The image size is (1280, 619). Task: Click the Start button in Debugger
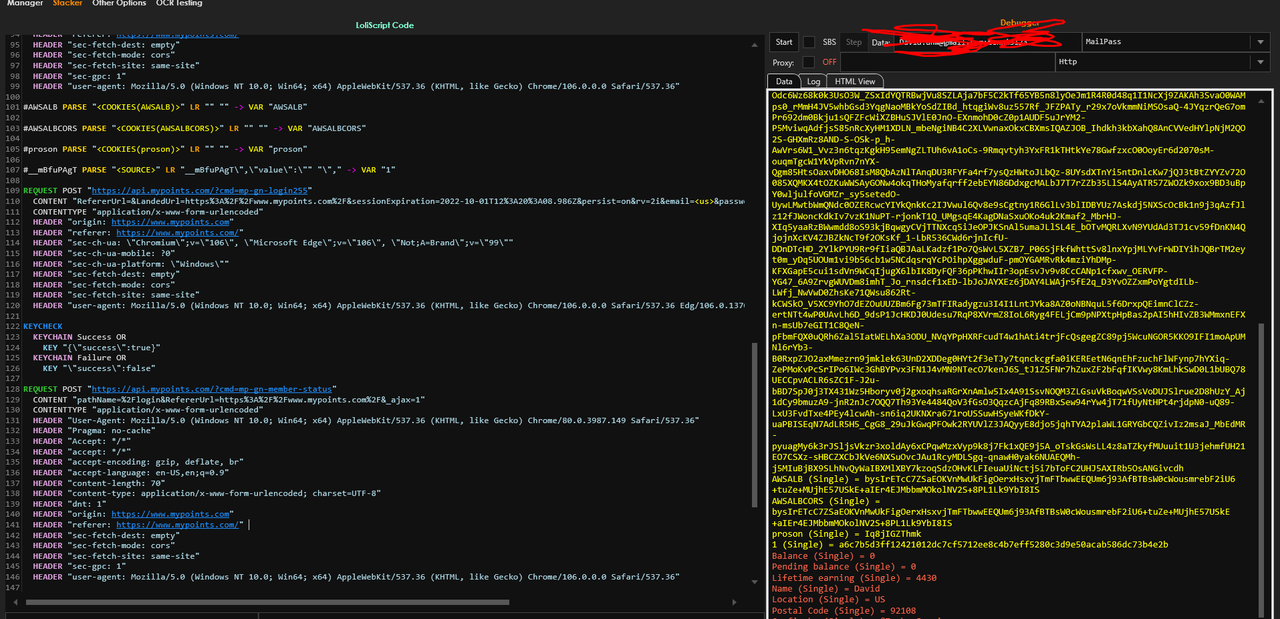pos(784,42)
